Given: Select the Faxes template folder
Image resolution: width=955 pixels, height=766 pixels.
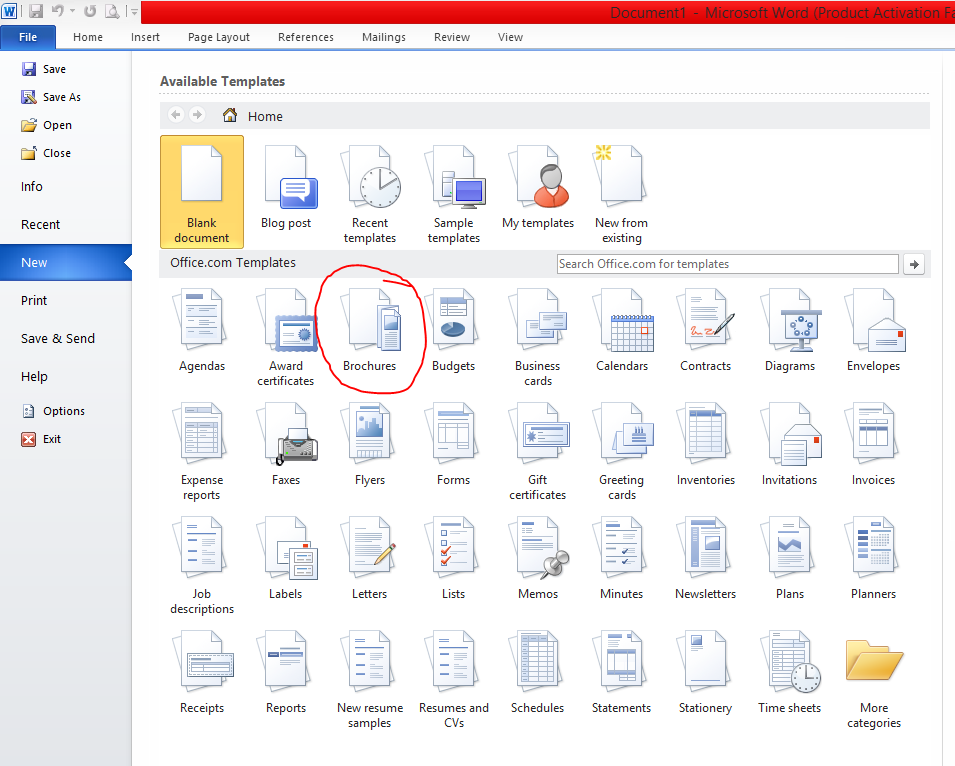Looking at the screenshot, I should (286, 444).
